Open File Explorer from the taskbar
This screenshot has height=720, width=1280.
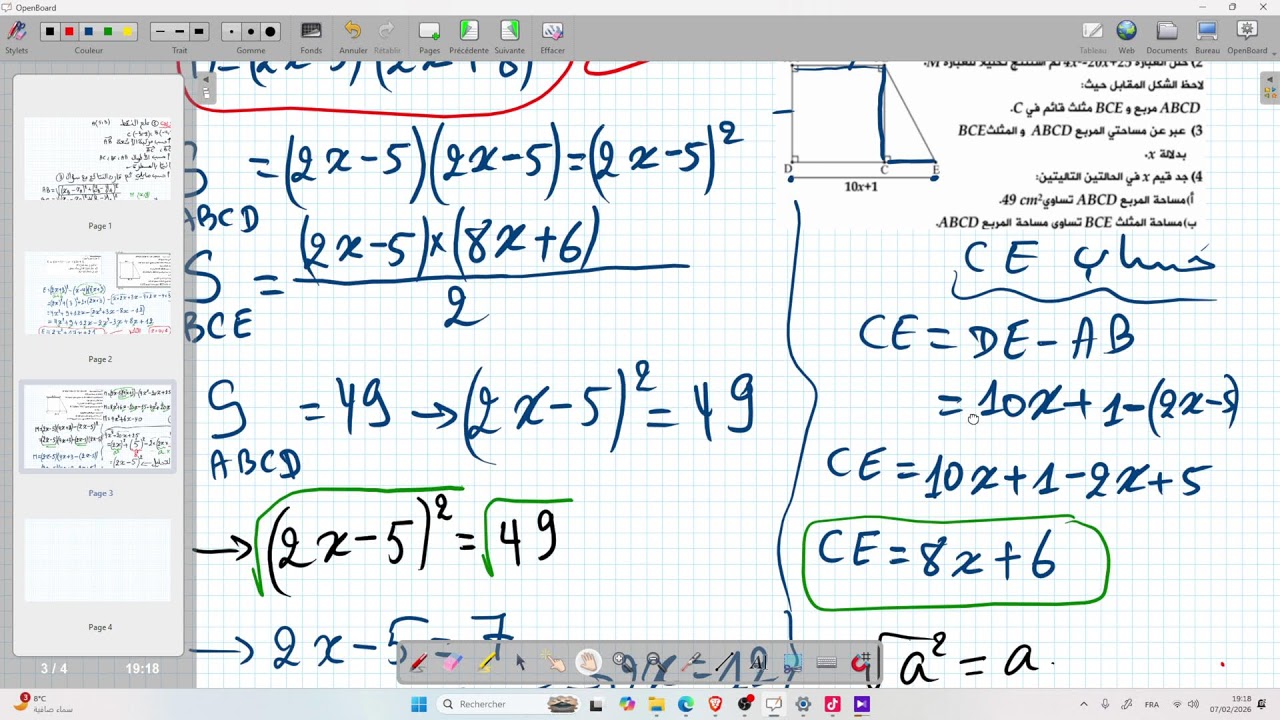click(x=656, y=704)
